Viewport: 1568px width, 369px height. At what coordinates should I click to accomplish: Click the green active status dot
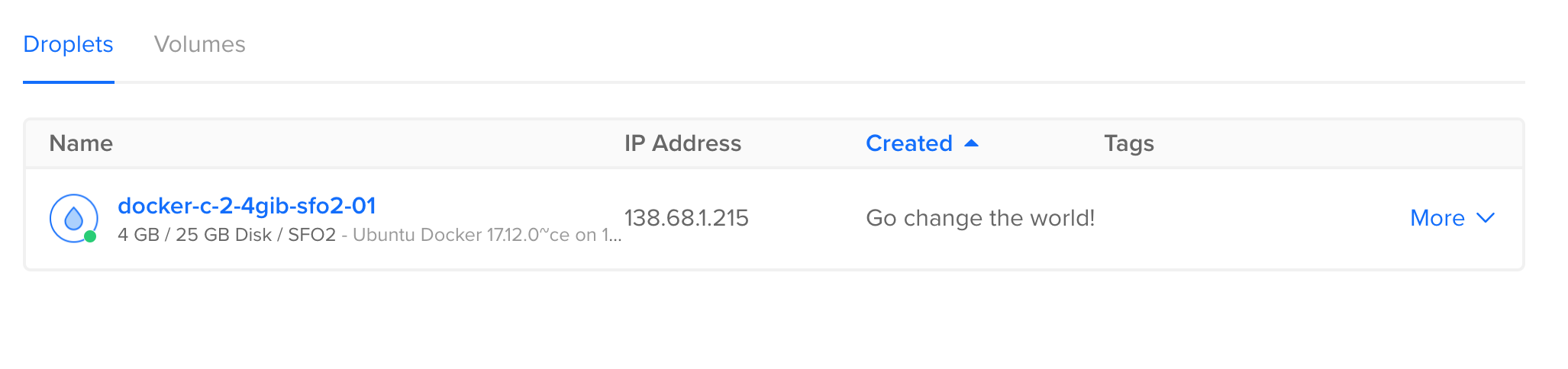[x=90, y=236]
